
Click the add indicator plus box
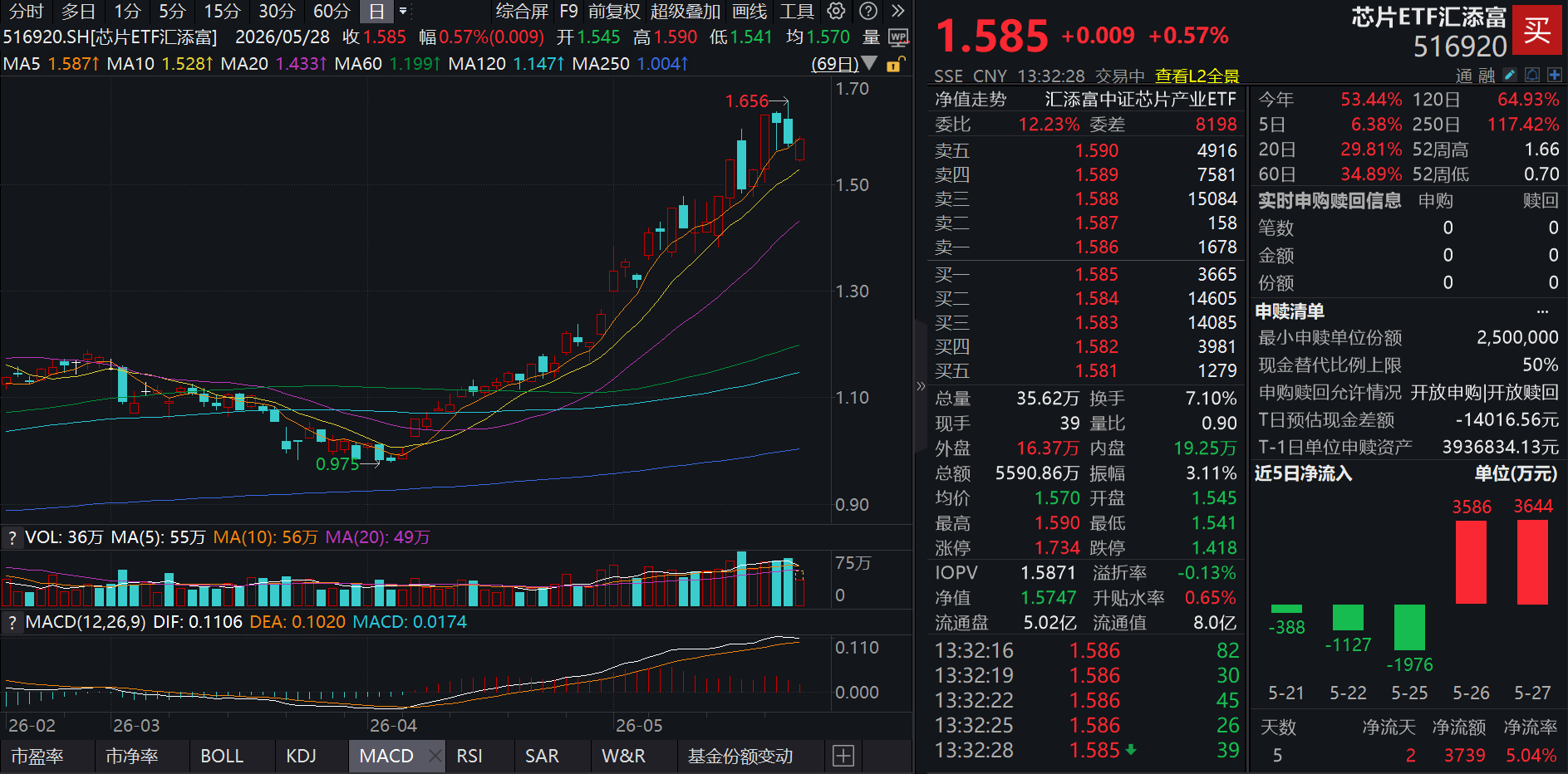coord(843,756)
